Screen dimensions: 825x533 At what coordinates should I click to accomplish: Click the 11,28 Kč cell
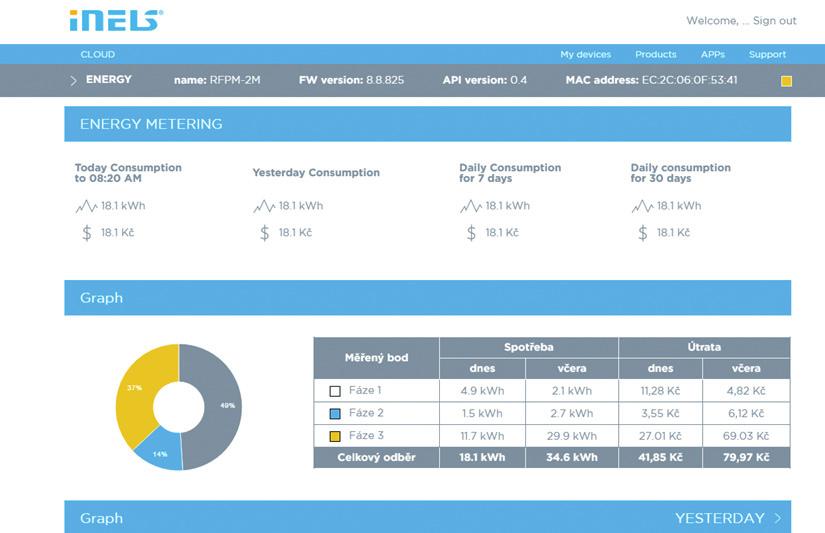point(660,391)
